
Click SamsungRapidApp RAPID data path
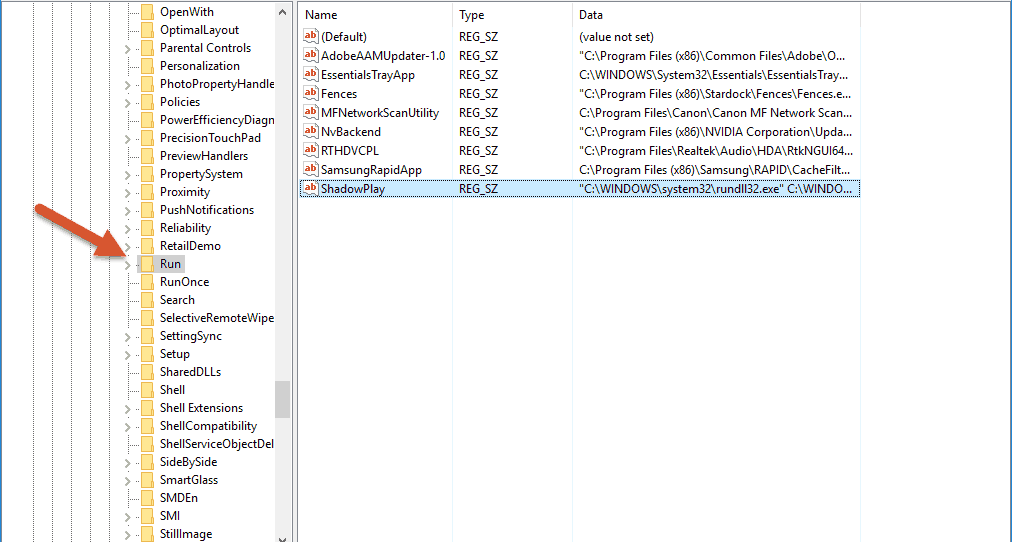pyautogui.click(x=715, y=170)
